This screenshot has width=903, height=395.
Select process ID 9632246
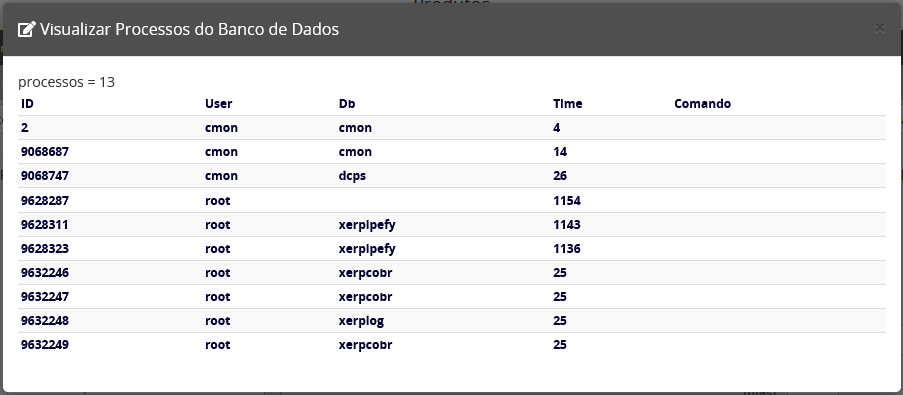44,272
